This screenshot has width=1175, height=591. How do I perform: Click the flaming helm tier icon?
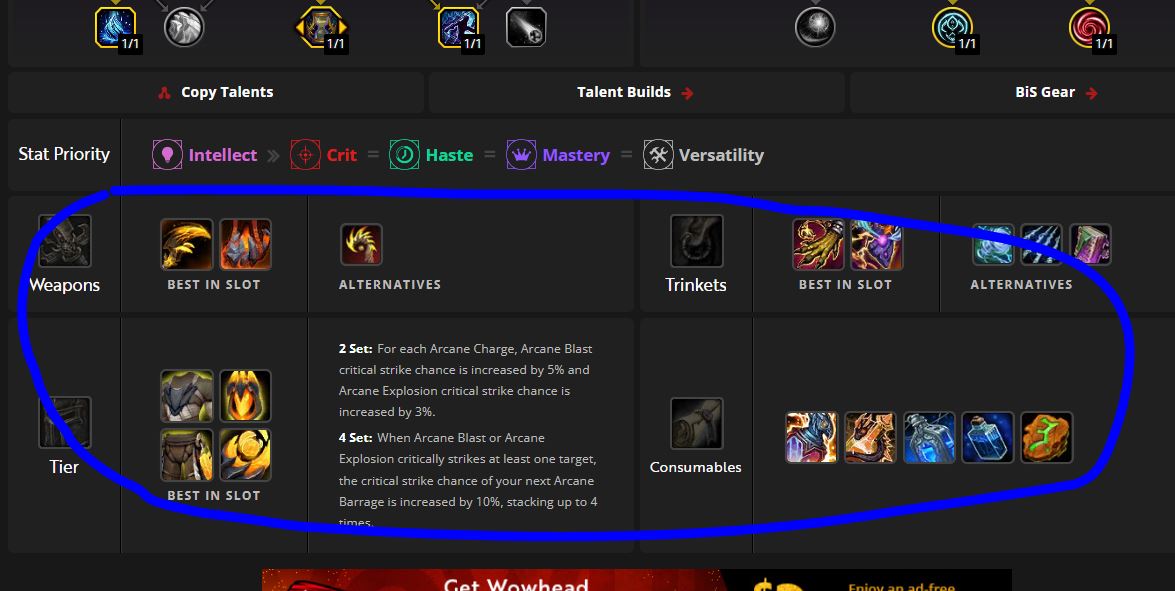[245, 395]
